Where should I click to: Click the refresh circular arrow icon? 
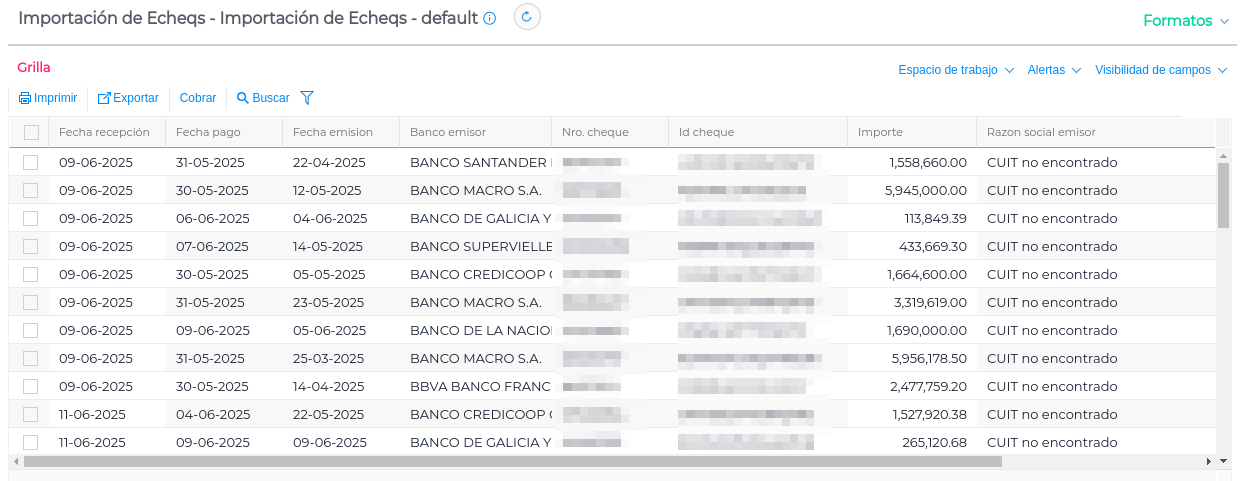tap(527, 17)
